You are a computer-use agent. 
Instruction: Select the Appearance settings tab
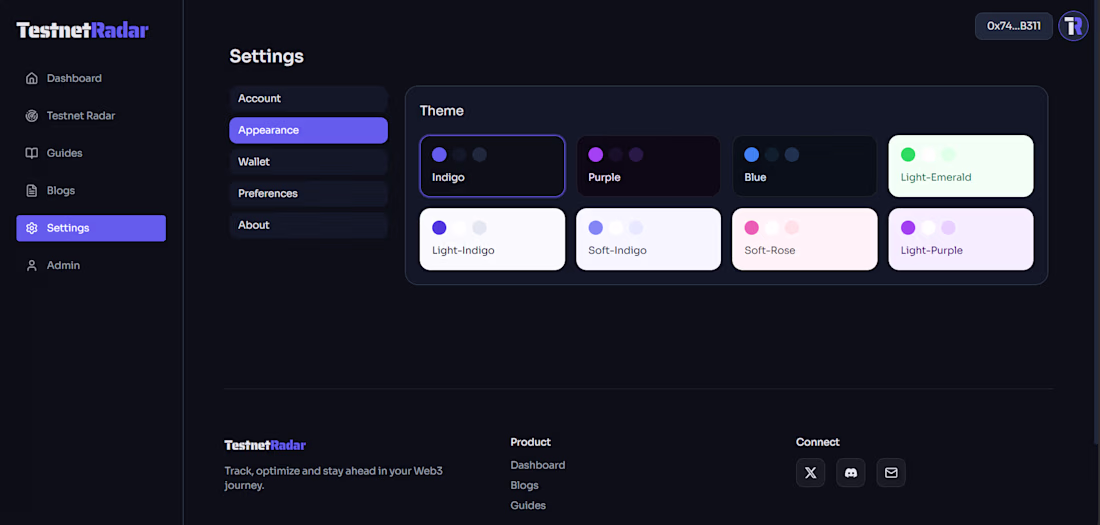[x=309, y=130]
